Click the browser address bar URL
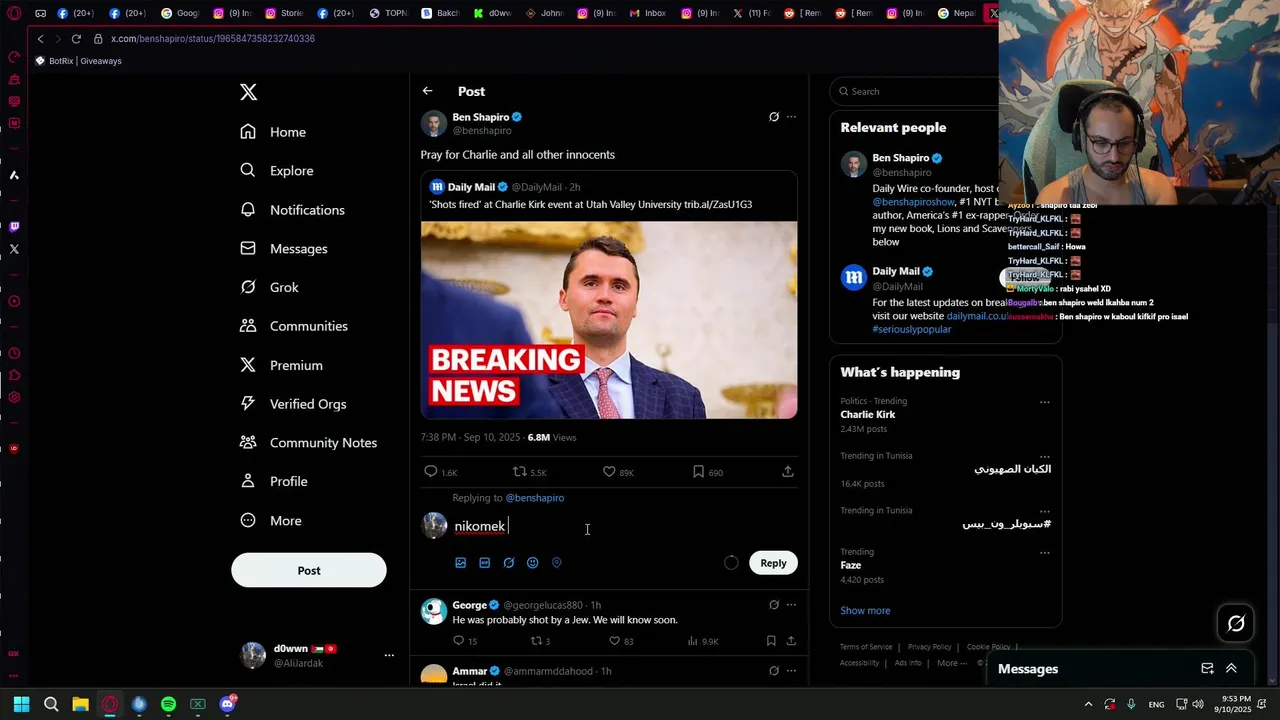1280x720 pixels. tap(213, 38)
